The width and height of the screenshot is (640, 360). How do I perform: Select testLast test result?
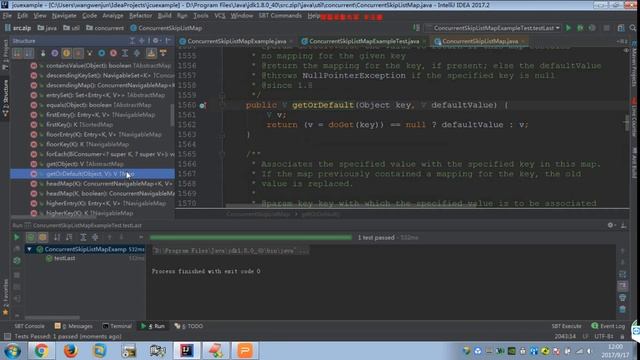pos(64,258)
